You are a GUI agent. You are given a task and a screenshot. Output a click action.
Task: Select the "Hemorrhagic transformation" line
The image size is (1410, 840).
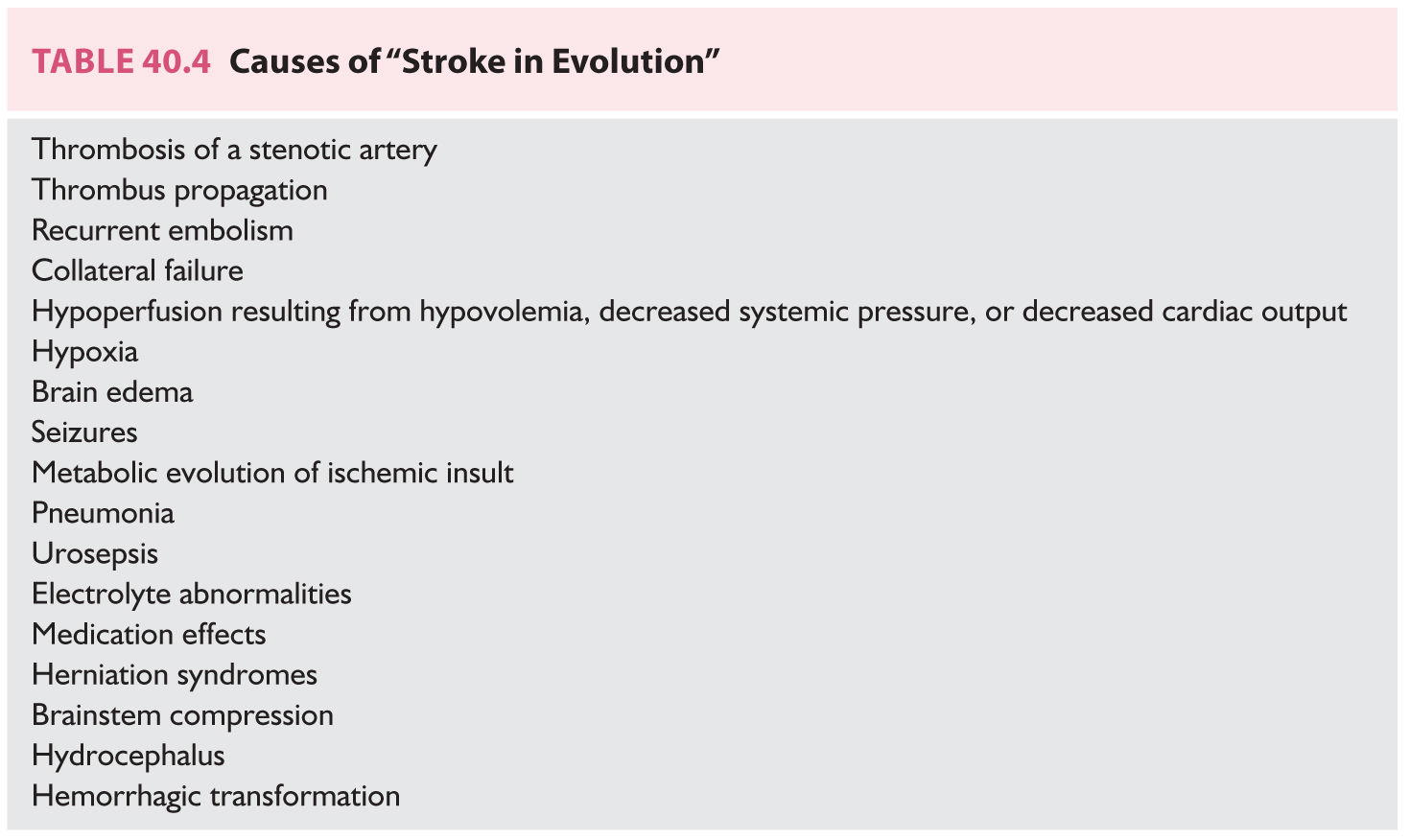[216, 796]
